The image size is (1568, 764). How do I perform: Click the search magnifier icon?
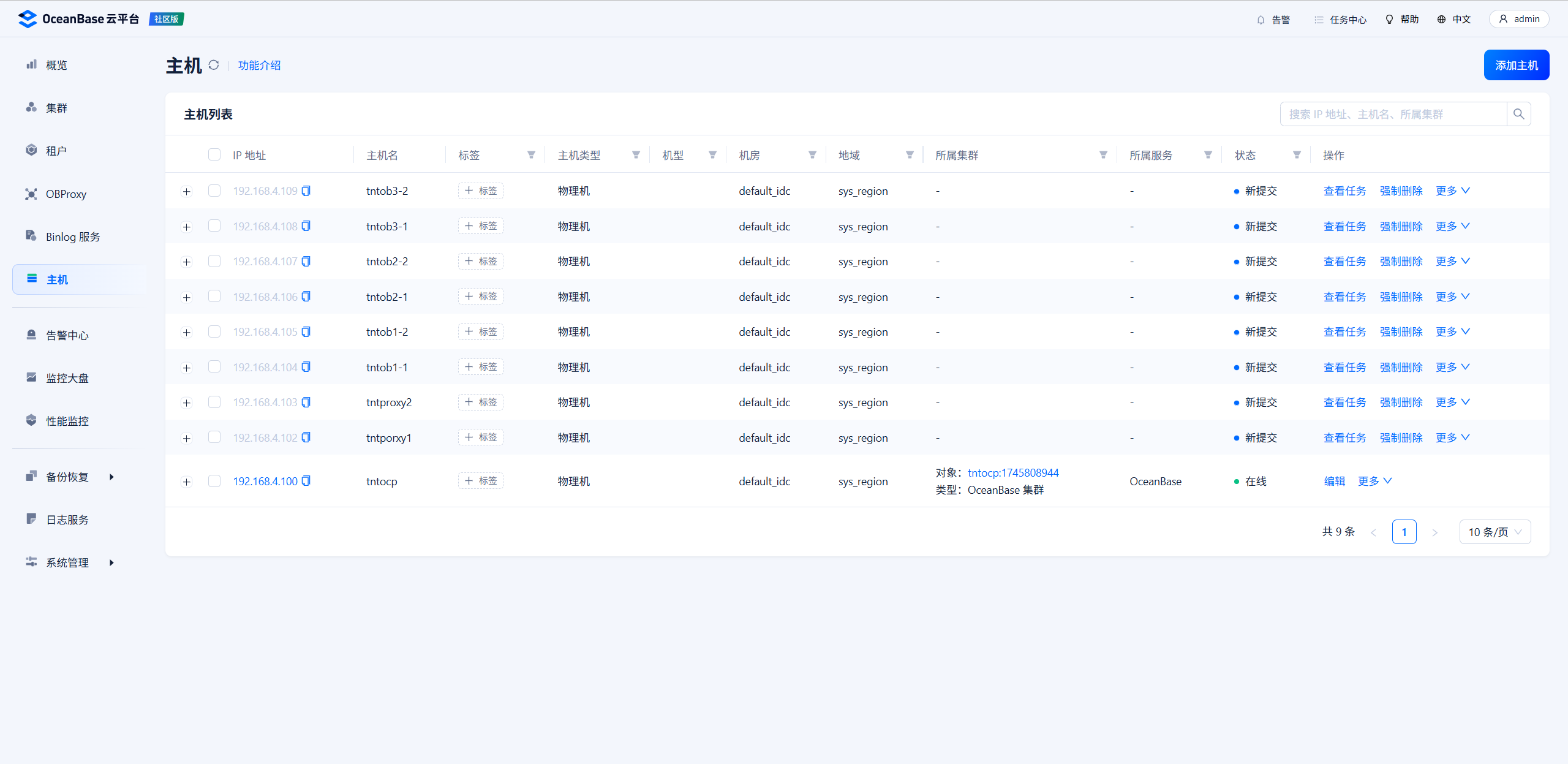(1518, 114)
